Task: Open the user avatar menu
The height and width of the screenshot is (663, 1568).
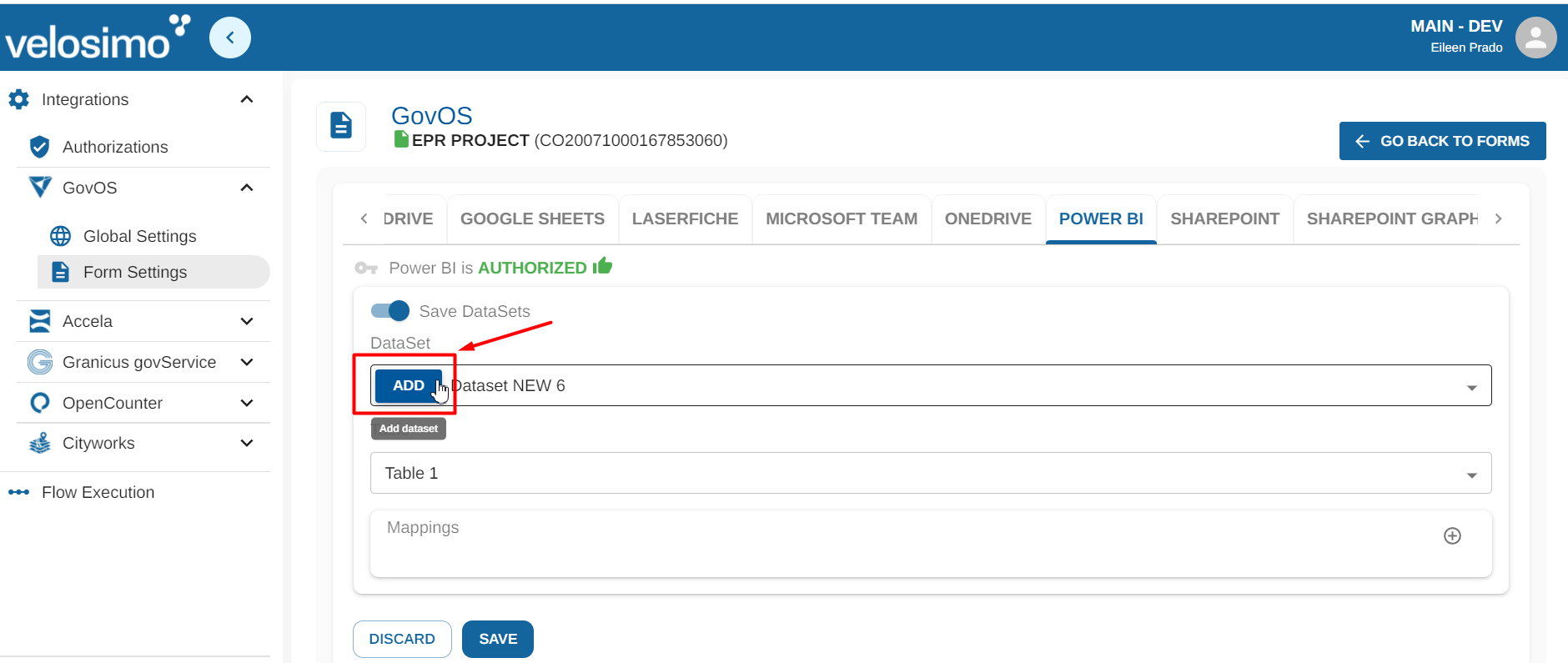Action: tap(1535, 38)
